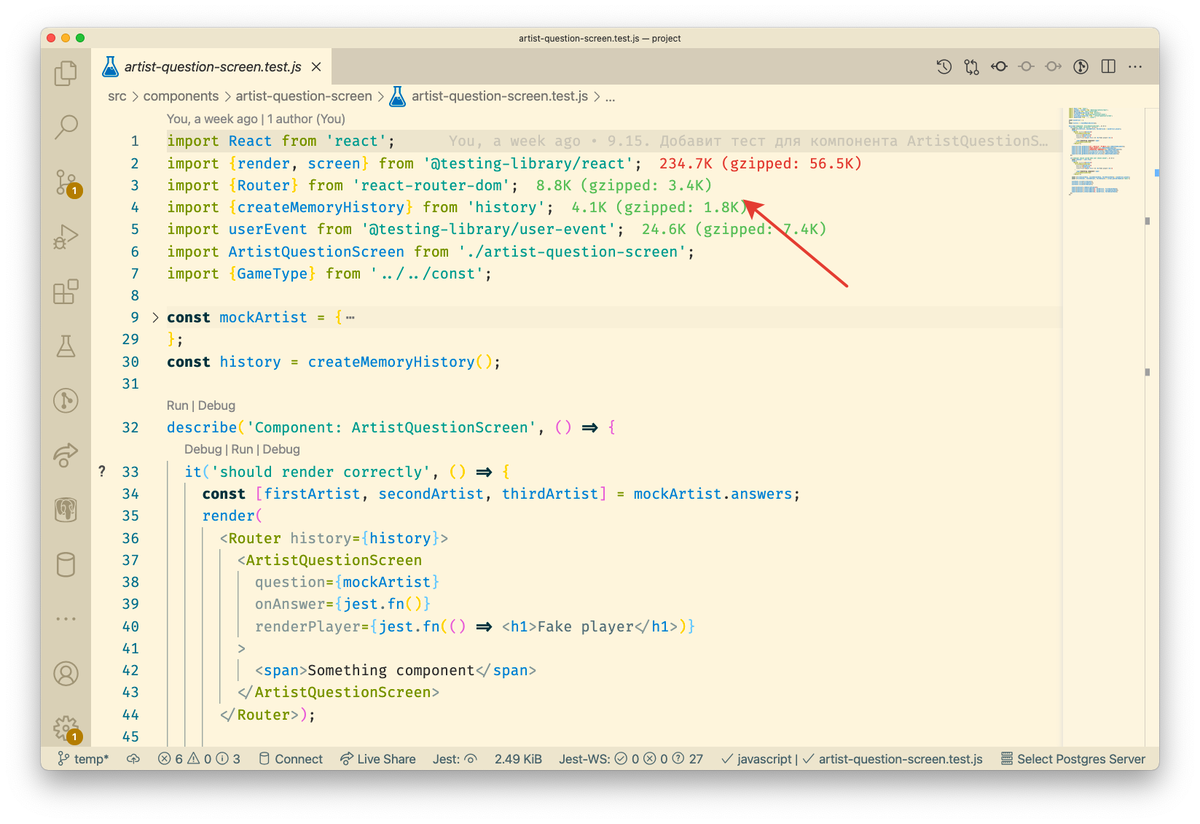The image size is (1200, 824).
Task: Click the first Debug lens above the it test
Action: [x=203, y=450]
